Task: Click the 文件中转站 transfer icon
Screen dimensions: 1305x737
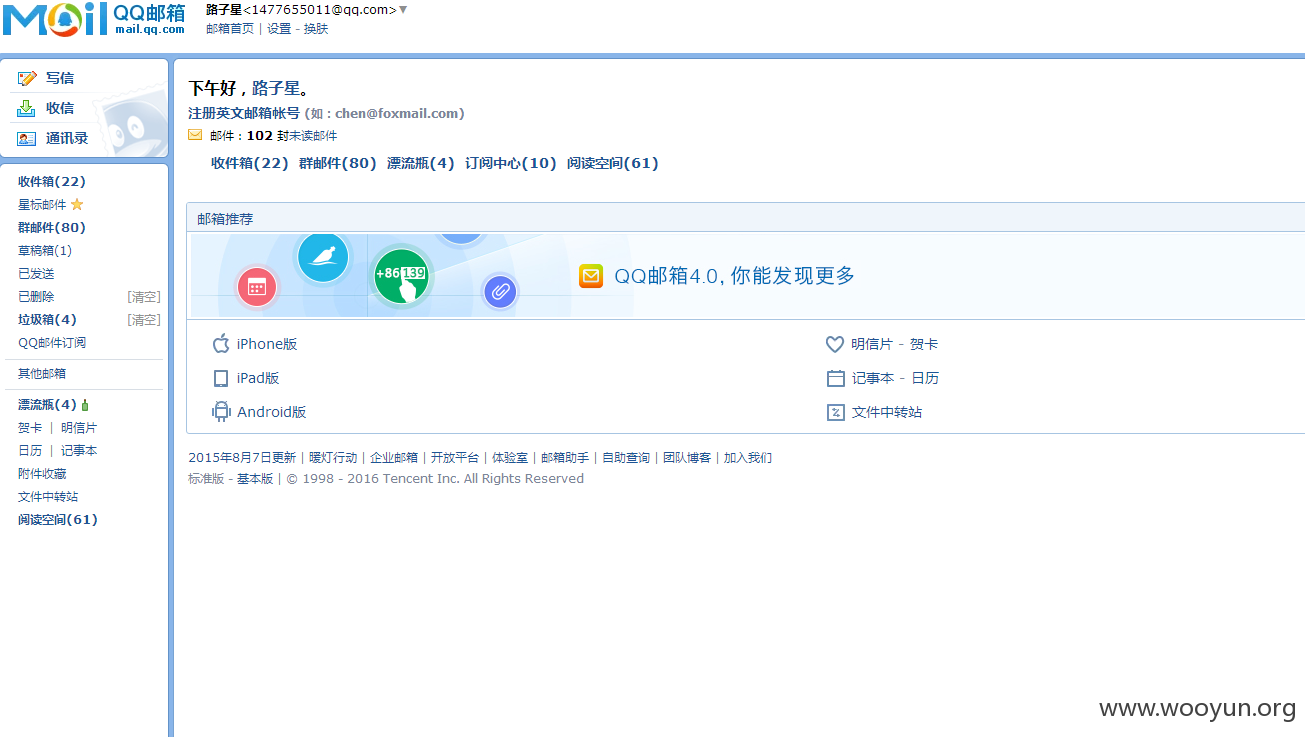Action: tap(836, 412)
